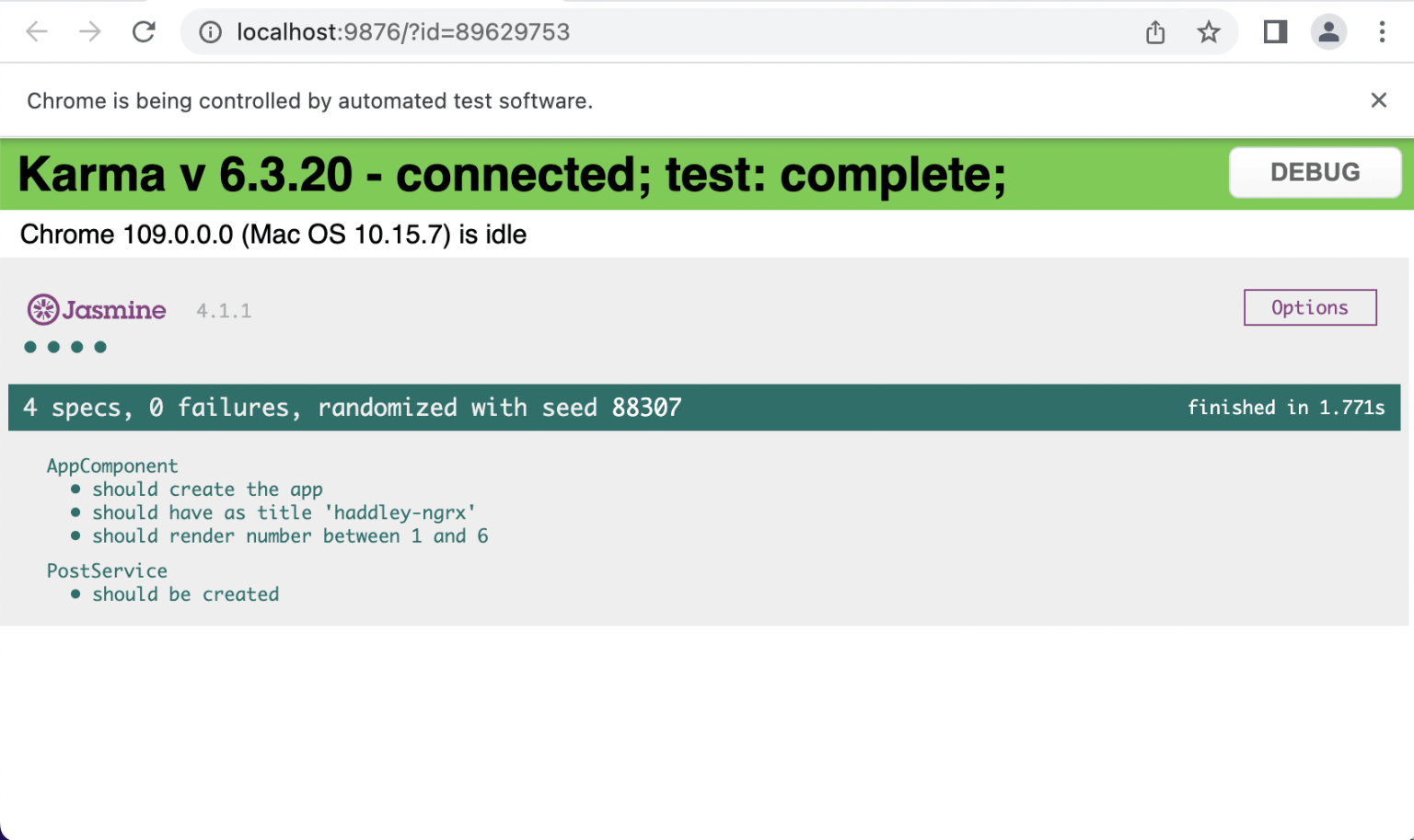Open the AppComponent suite link
This screenshot has height=840, width=1414.
point(112,466)
